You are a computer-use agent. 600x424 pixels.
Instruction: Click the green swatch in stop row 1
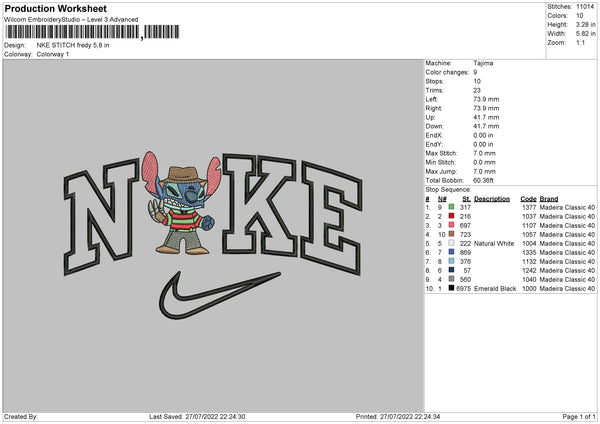coord(451,207)
